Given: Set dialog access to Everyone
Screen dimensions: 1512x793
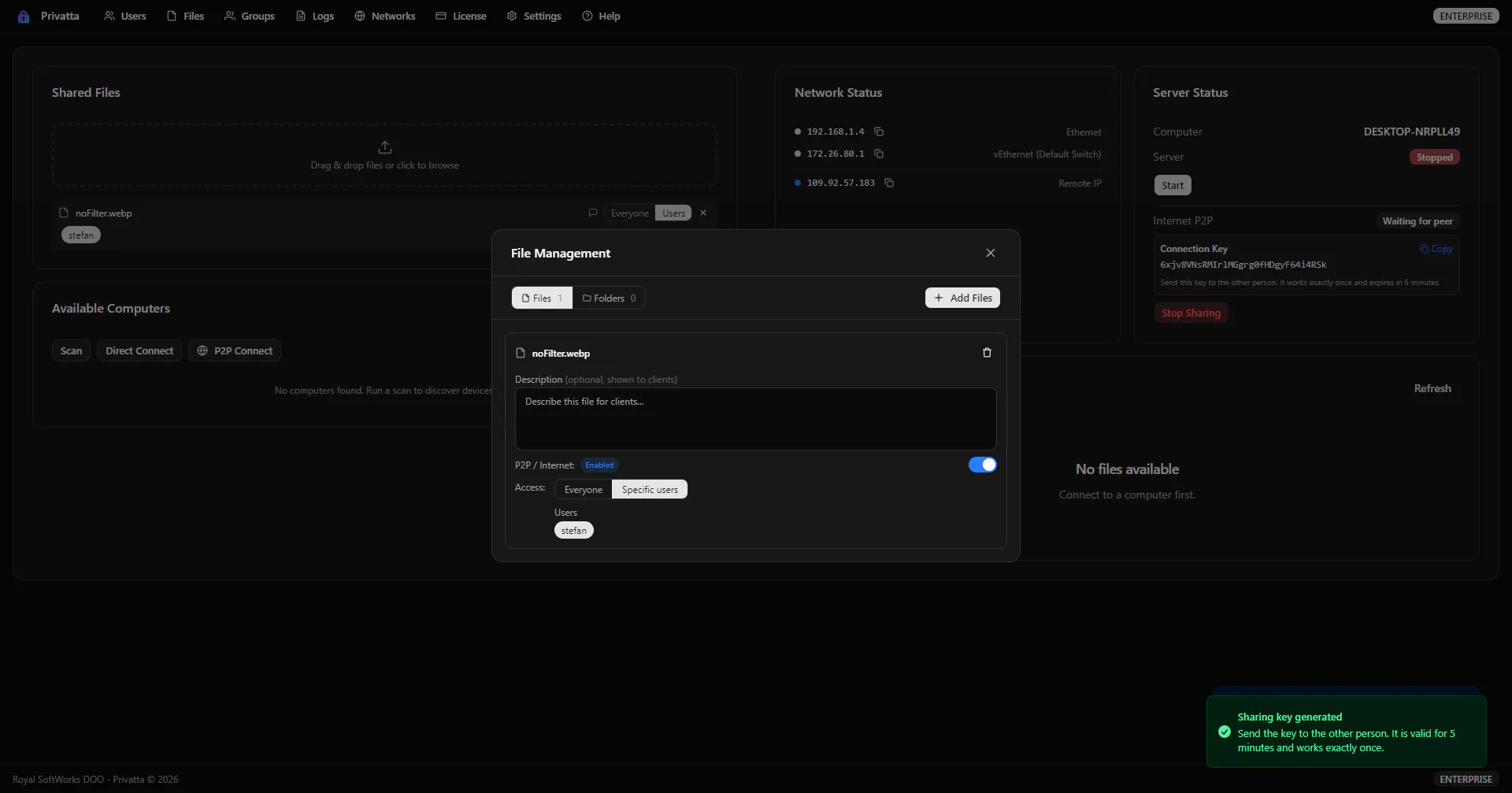Looking at the screenshot, I should pyautogui.click(x=584, y=490).
